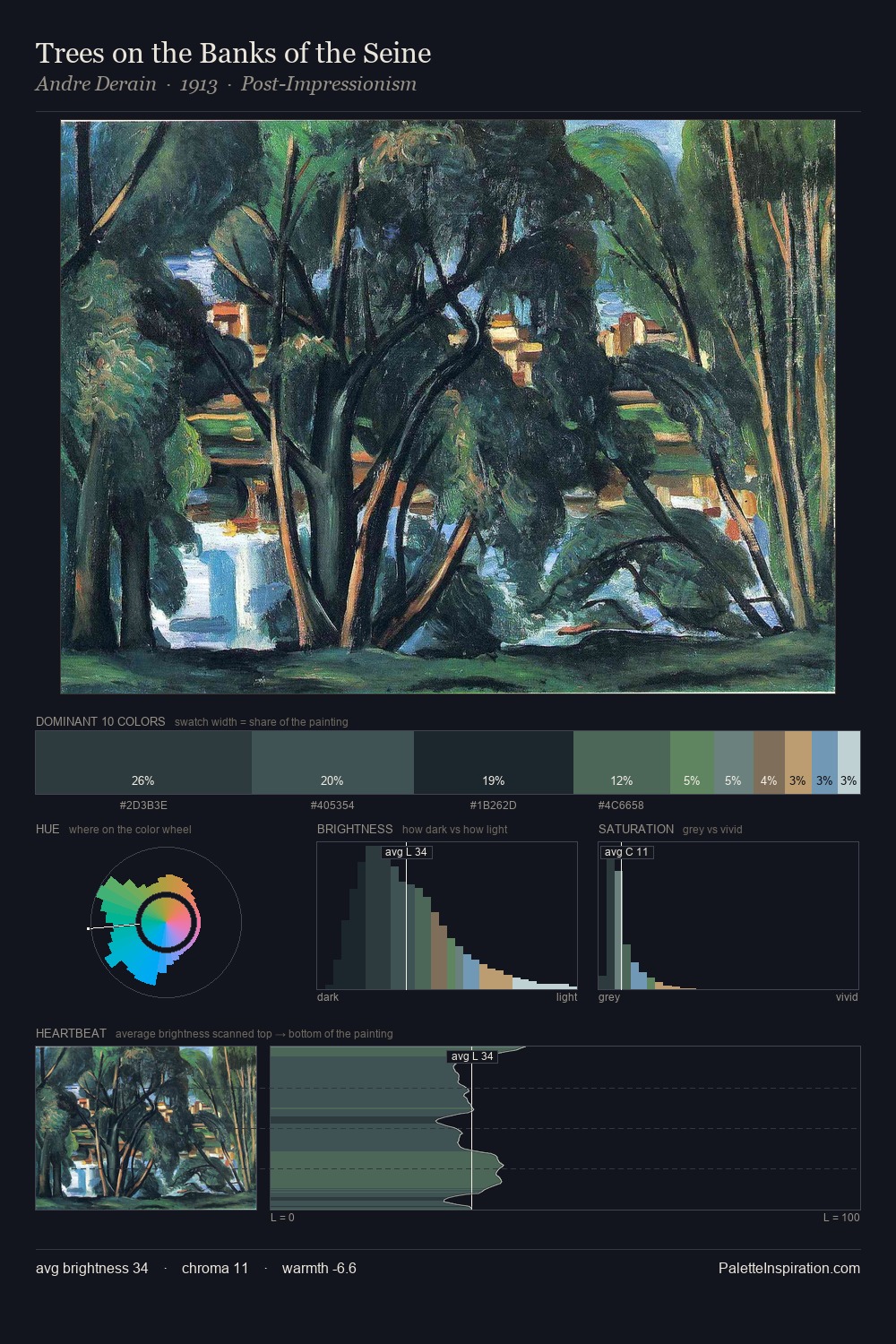Select the 4% brown swatch
Viewport: 896px width, 1344px height.
[x=769, y=762]
